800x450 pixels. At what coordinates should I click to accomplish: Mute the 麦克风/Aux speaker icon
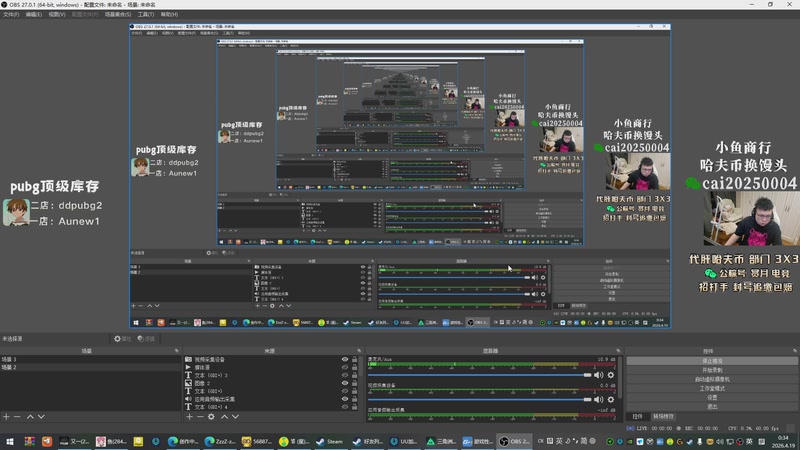(598, 375)
